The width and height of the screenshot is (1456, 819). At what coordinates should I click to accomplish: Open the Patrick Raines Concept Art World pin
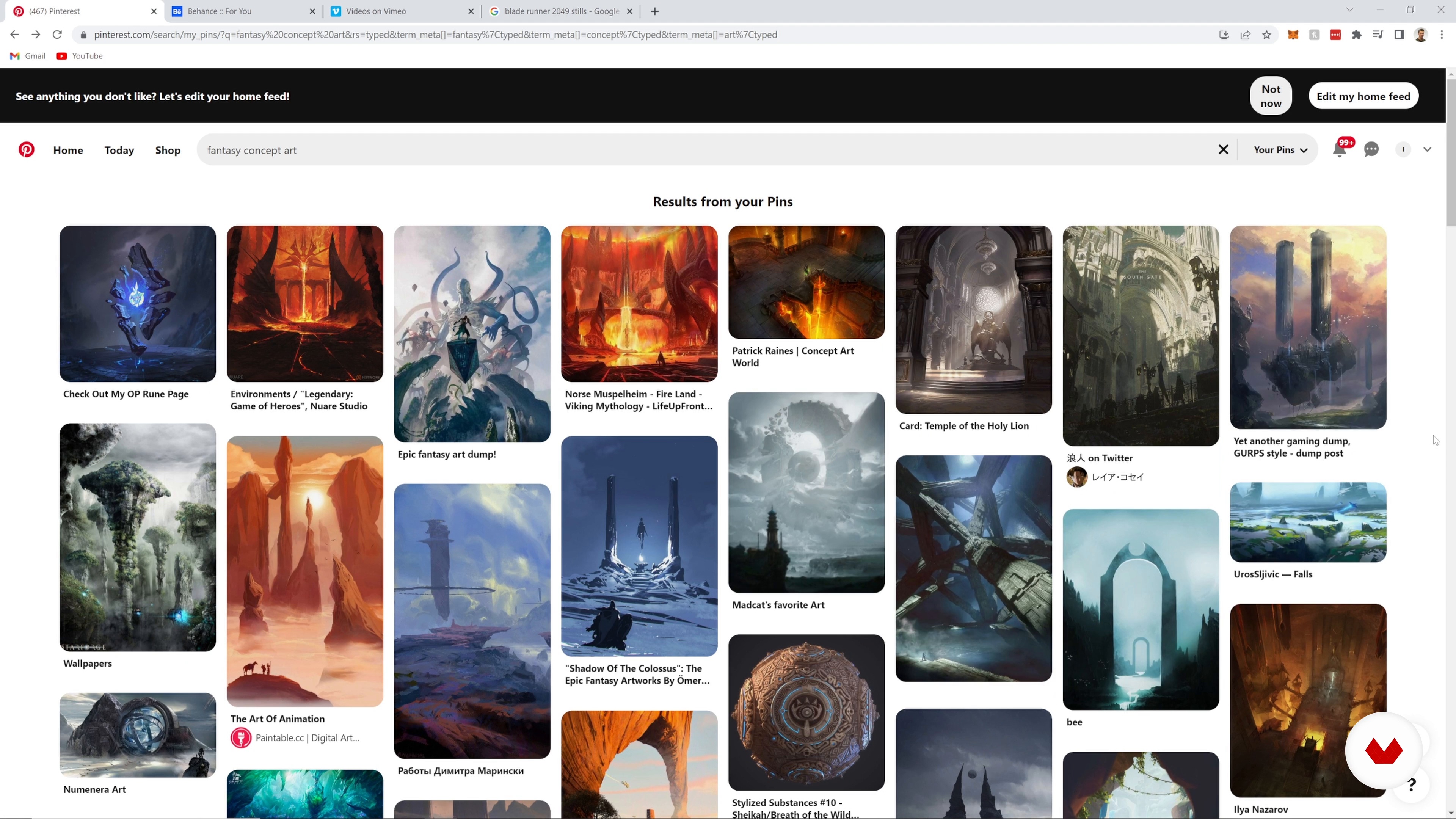tap(806, 282)
